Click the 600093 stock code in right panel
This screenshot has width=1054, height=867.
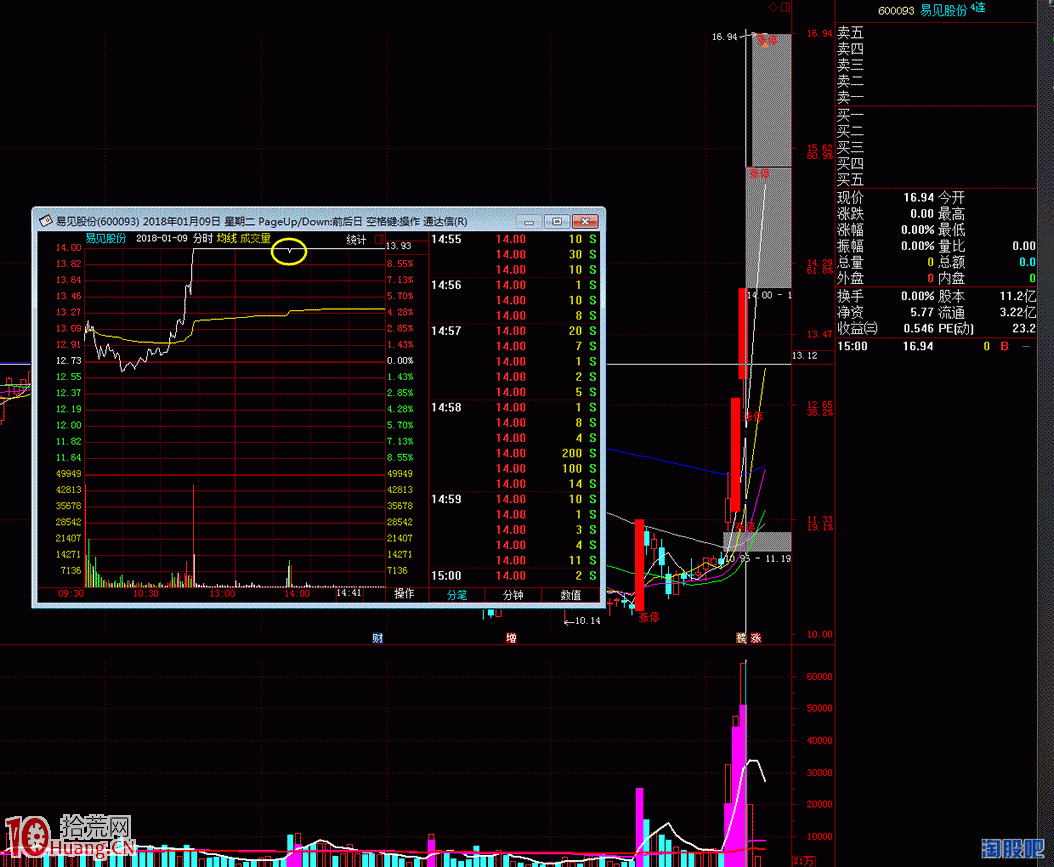[x=896, y=11]
